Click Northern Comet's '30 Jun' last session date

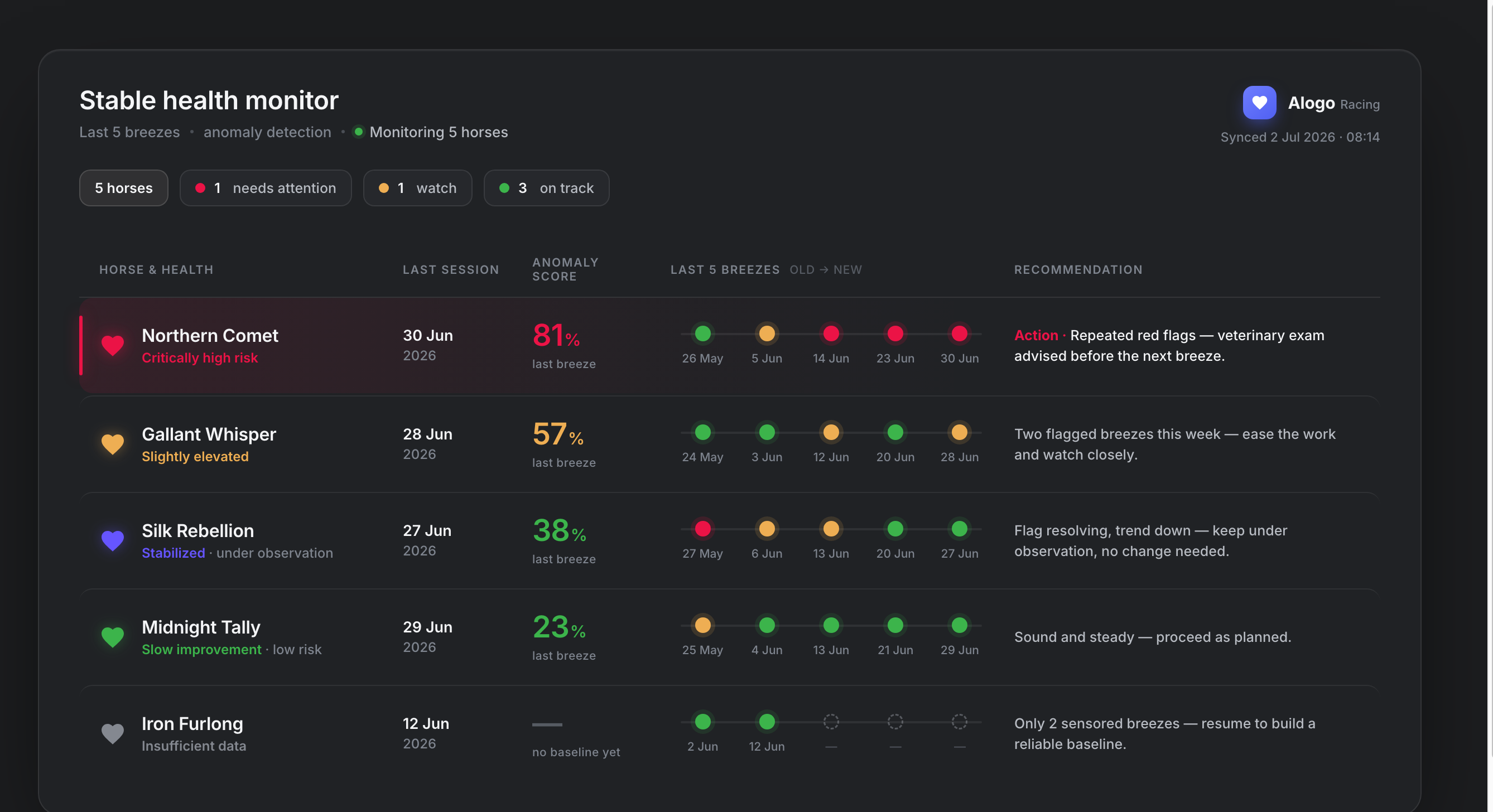[x=428, y=335]
